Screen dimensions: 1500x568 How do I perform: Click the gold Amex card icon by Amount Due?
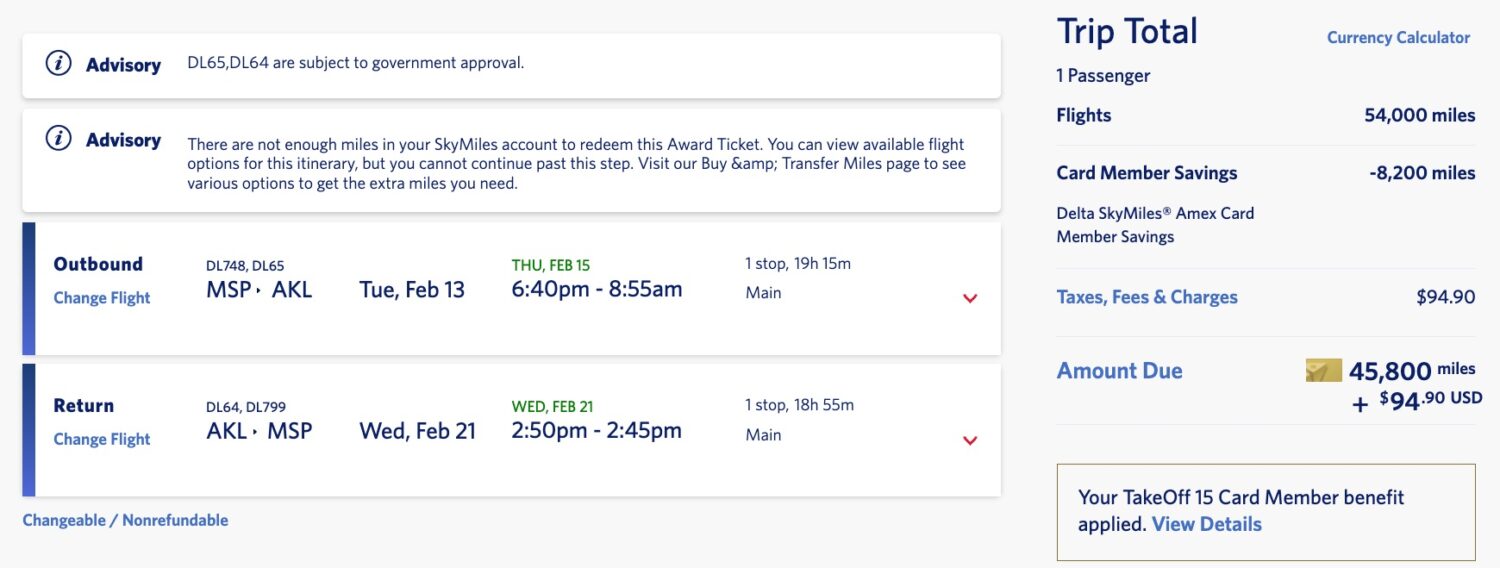pos(1323,371)
